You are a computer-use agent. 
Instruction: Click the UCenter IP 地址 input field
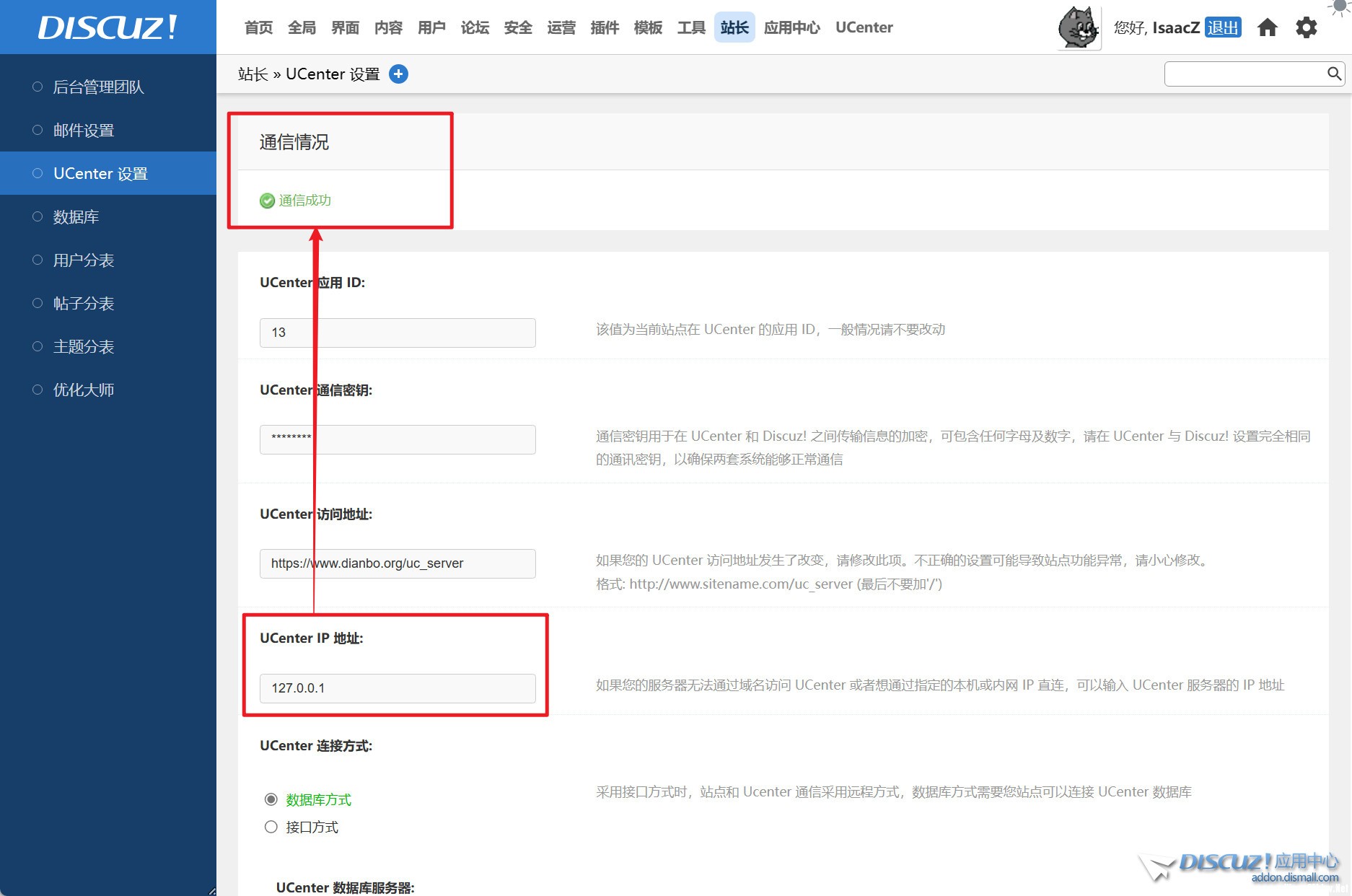coord(398,688)
